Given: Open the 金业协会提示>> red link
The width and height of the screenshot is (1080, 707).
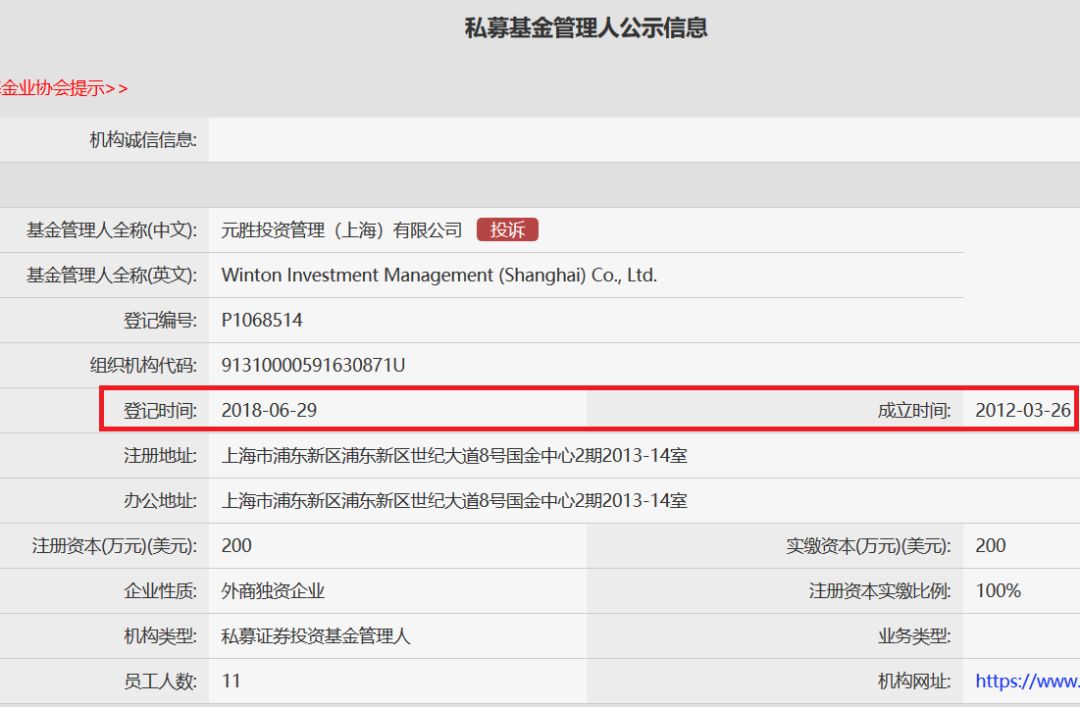Looking at the screenshot, I should point(64,88).
